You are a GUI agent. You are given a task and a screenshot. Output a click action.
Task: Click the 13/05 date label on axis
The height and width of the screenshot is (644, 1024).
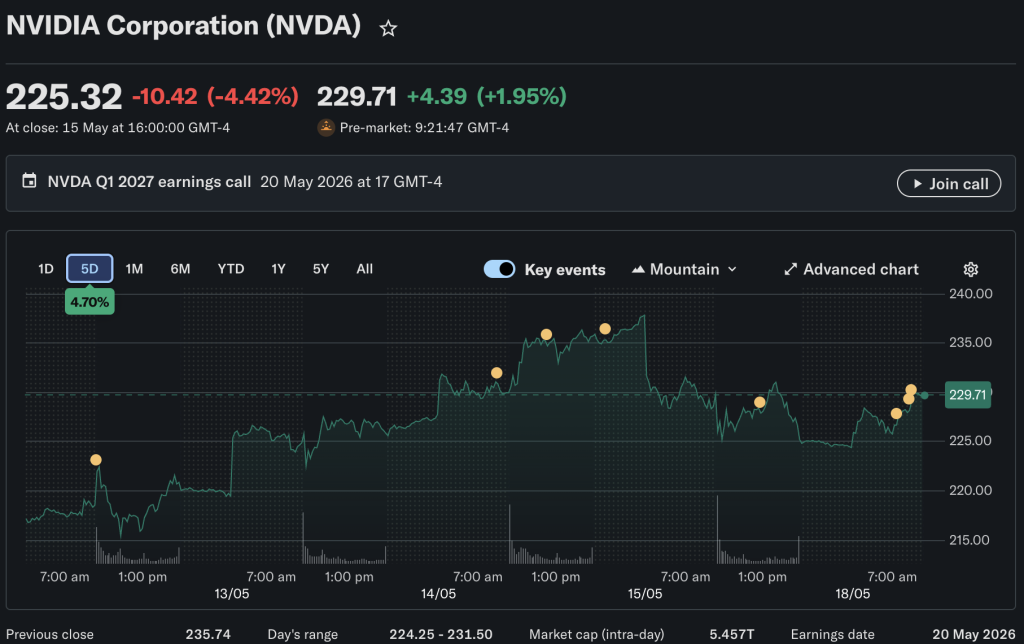(232, 594)
